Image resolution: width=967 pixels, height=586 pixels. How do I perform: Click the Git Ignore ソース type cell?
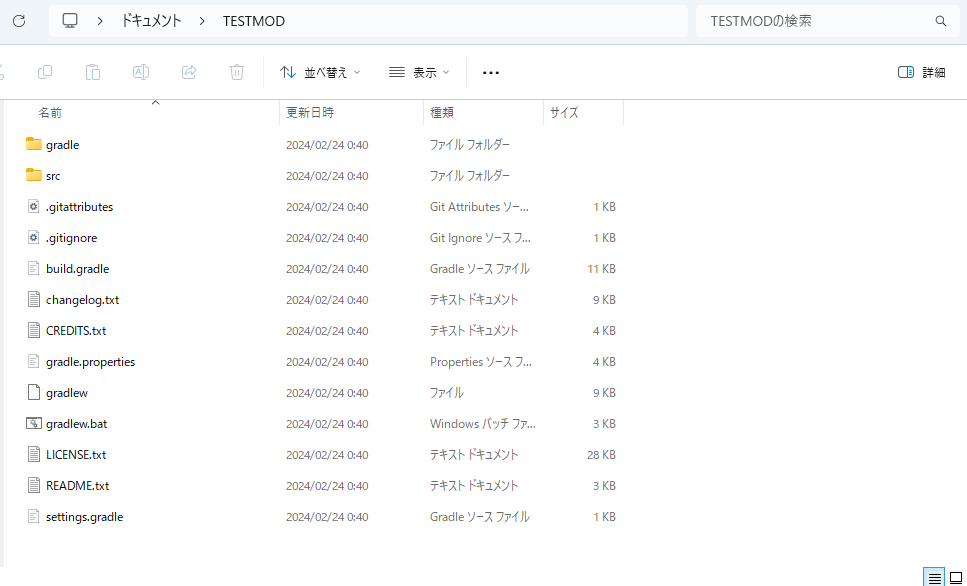pyautogui.click(x=480, y=237)
